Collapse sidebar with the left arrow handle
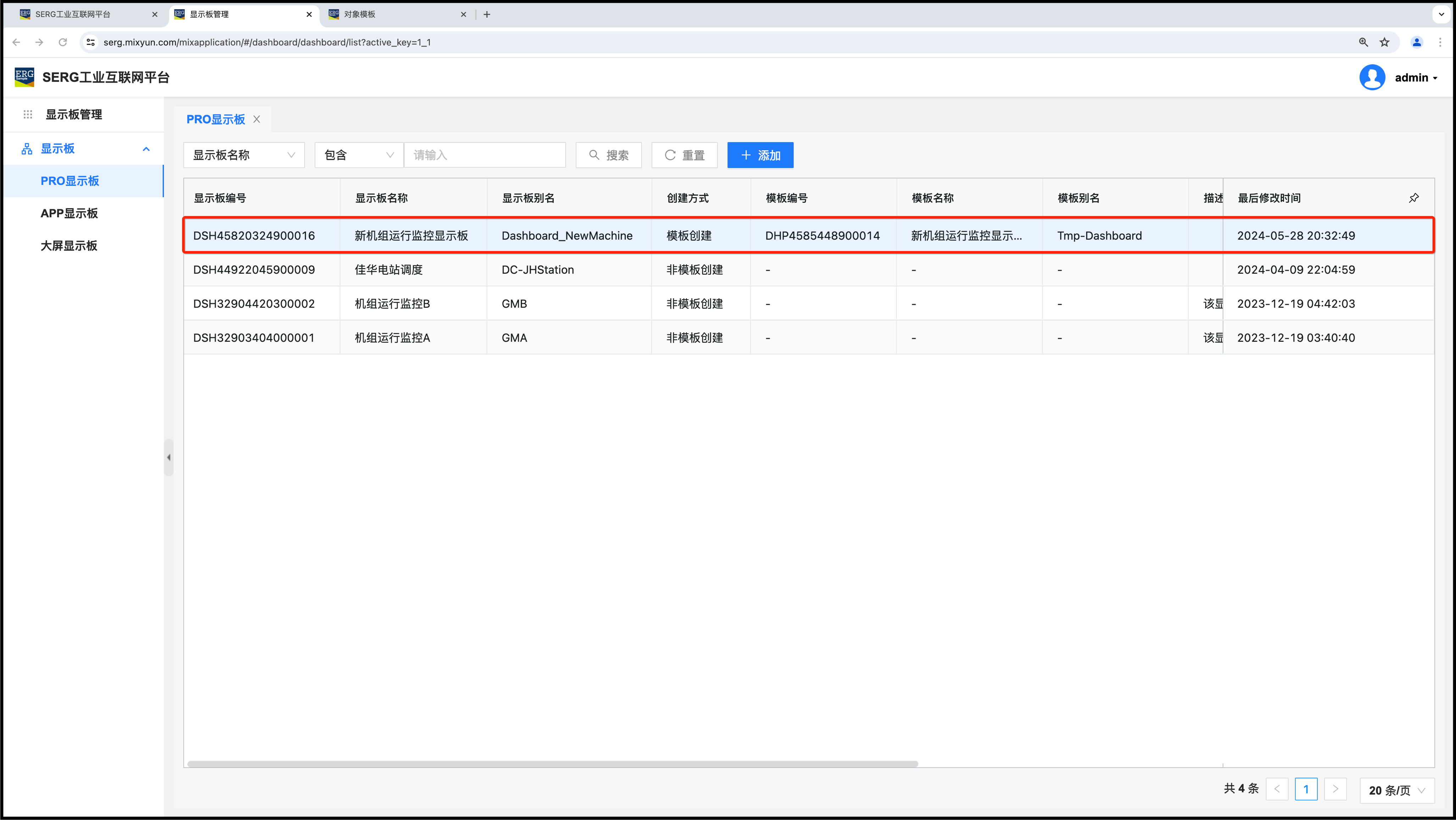 tap(168, 457)
